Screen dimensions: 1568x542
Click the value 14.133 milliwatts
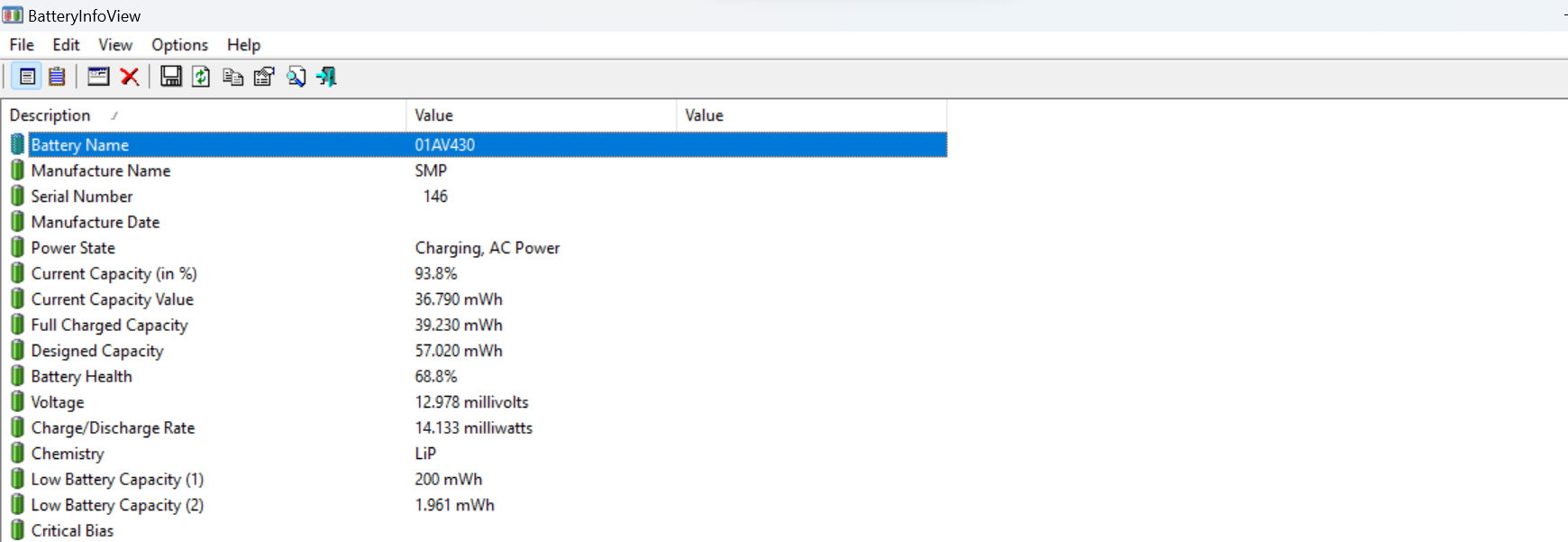point(474,427)
